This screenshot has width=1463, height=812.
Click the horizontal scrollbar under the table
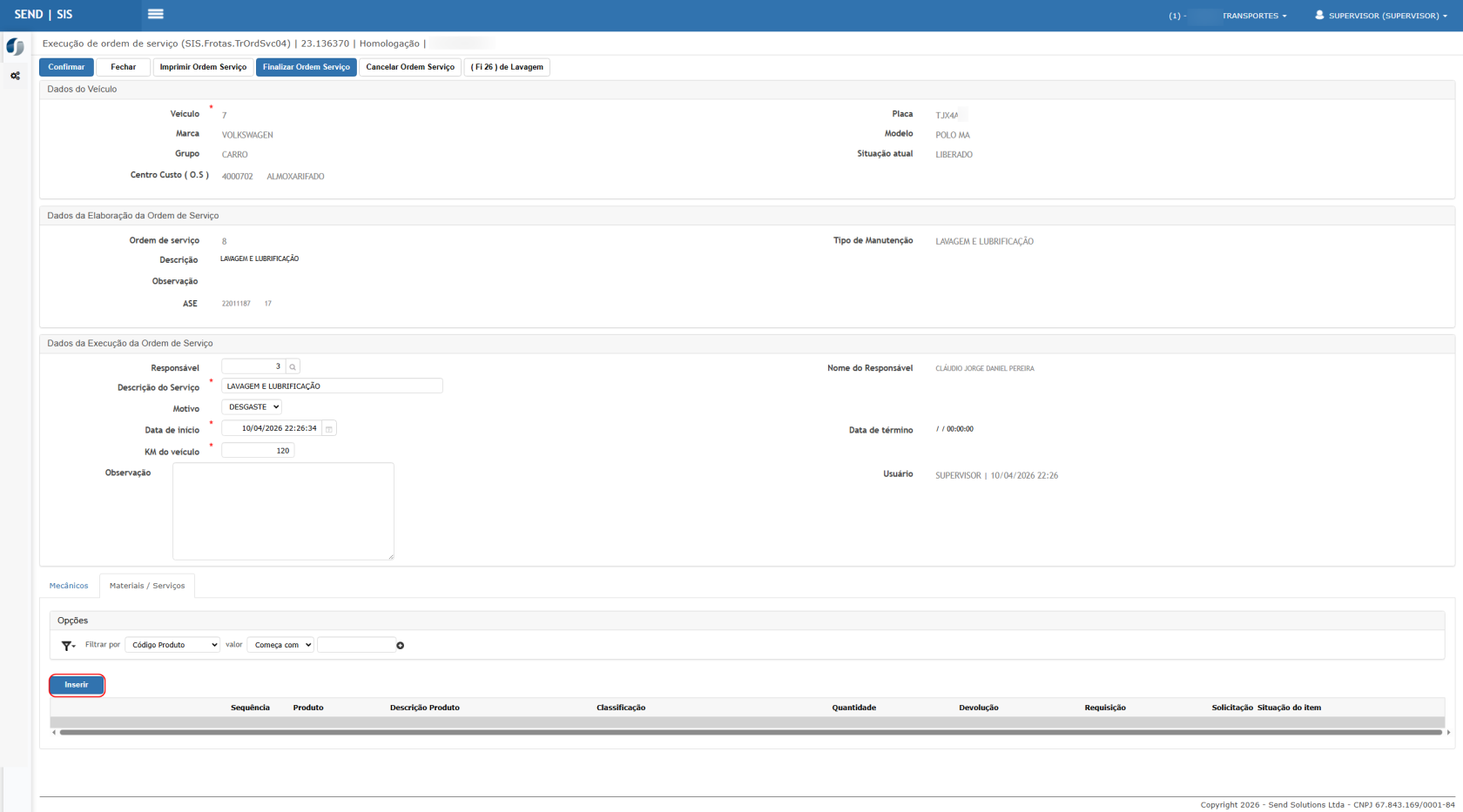click(749, 733)
